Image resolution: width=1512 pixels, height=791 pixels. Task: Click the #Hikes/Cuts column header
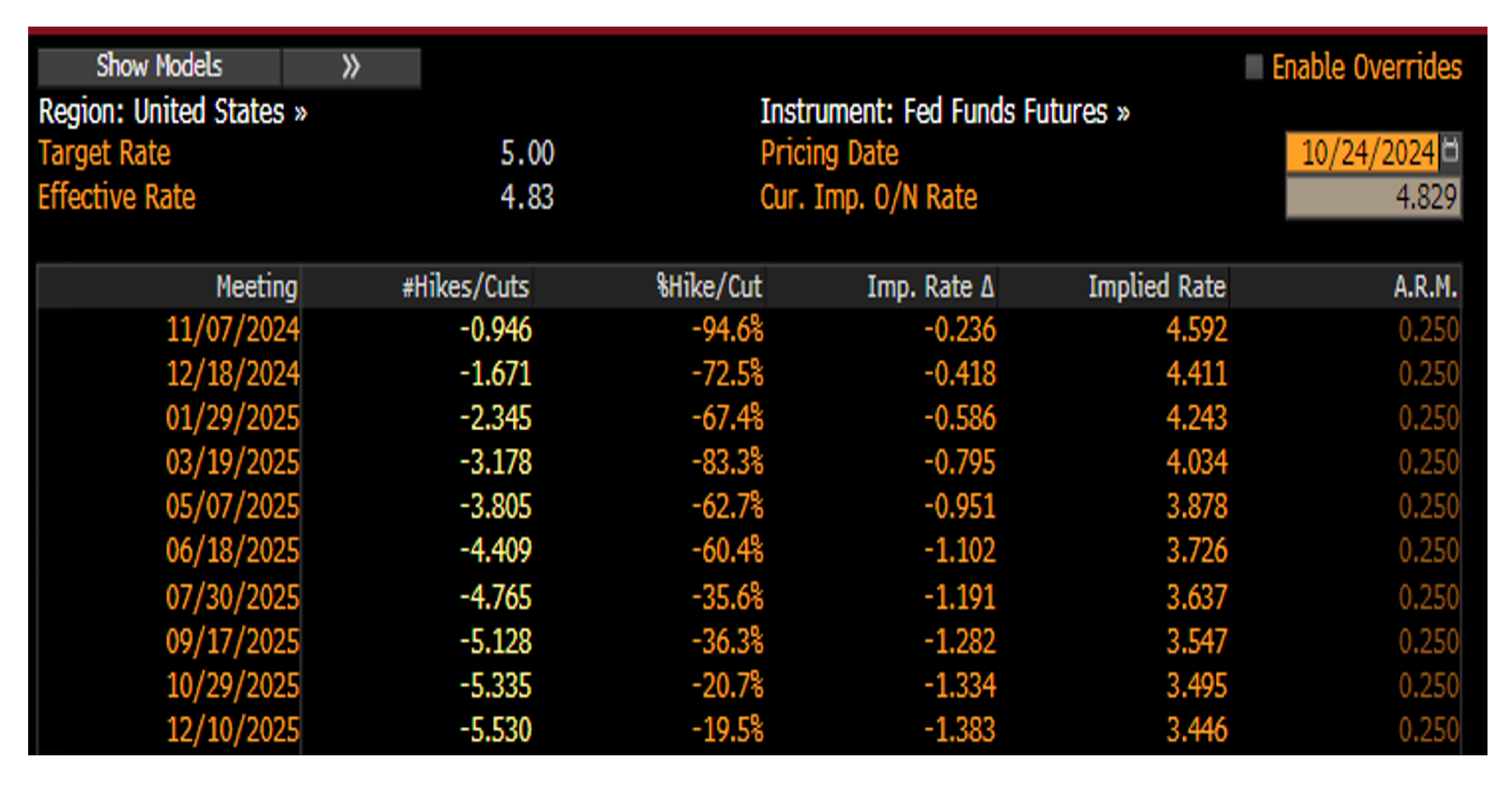[x=465, y=287]
